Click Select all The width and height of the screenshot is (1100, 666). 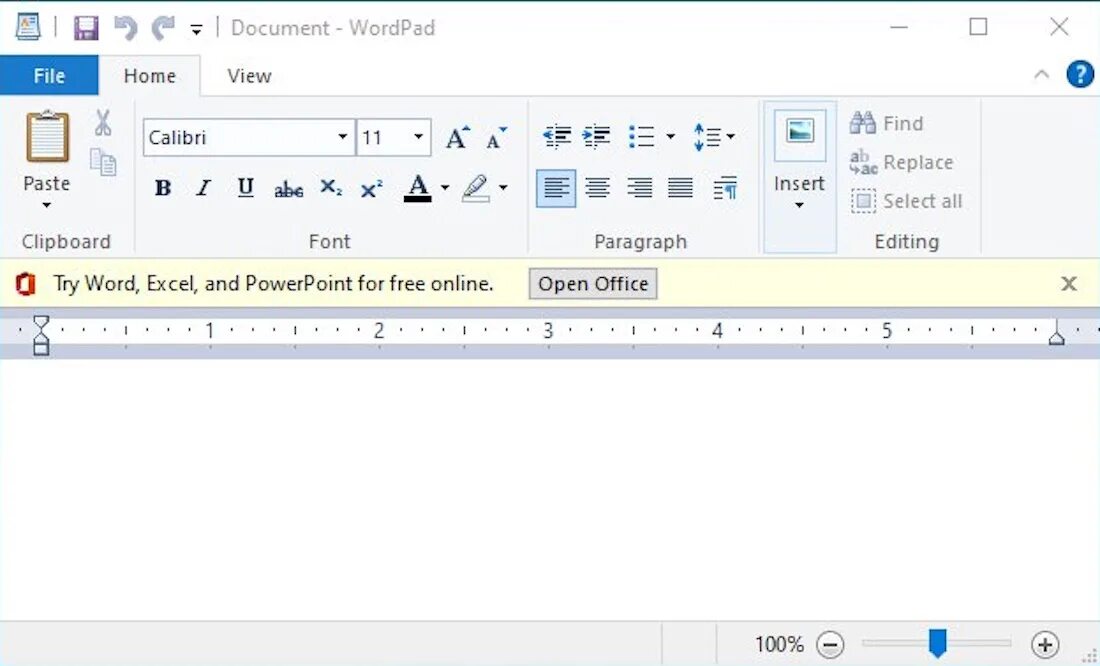906,201
